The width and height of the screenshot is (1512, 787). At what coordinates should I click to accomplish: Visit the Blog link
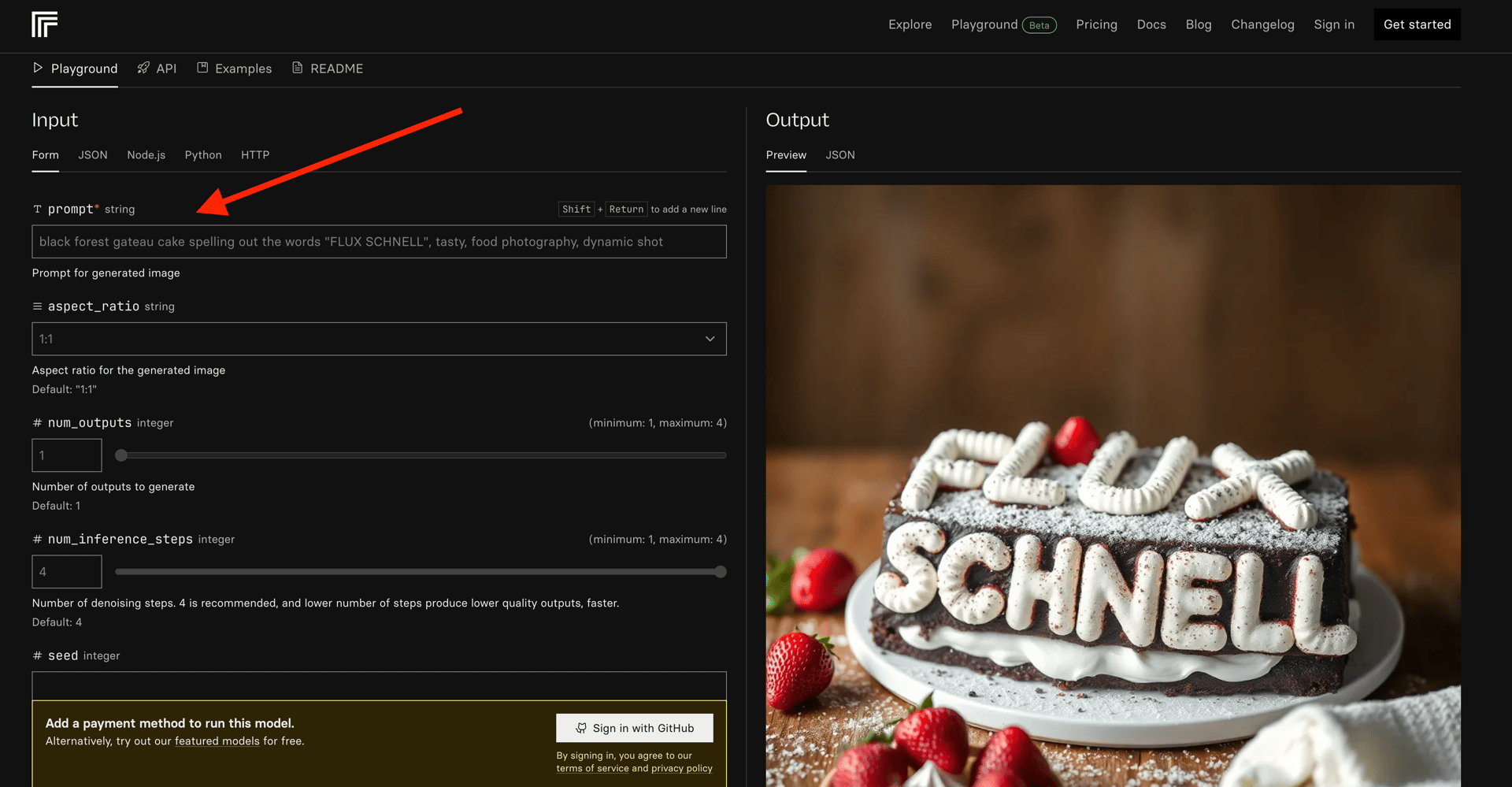click(1199, 24)
